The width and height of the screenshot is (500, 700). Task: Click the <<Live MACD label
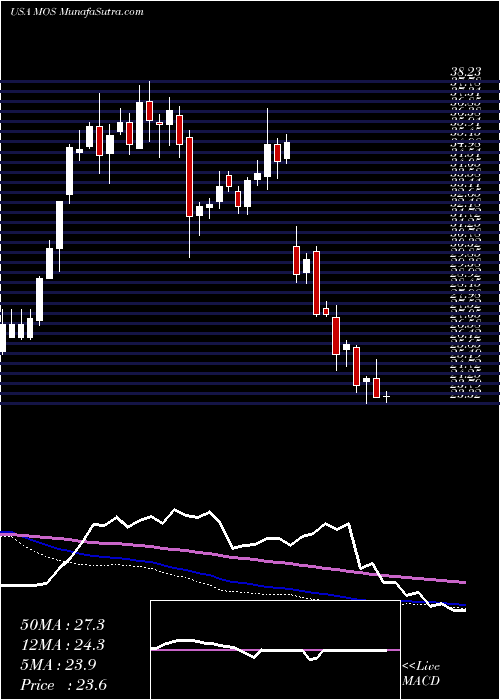421,674
